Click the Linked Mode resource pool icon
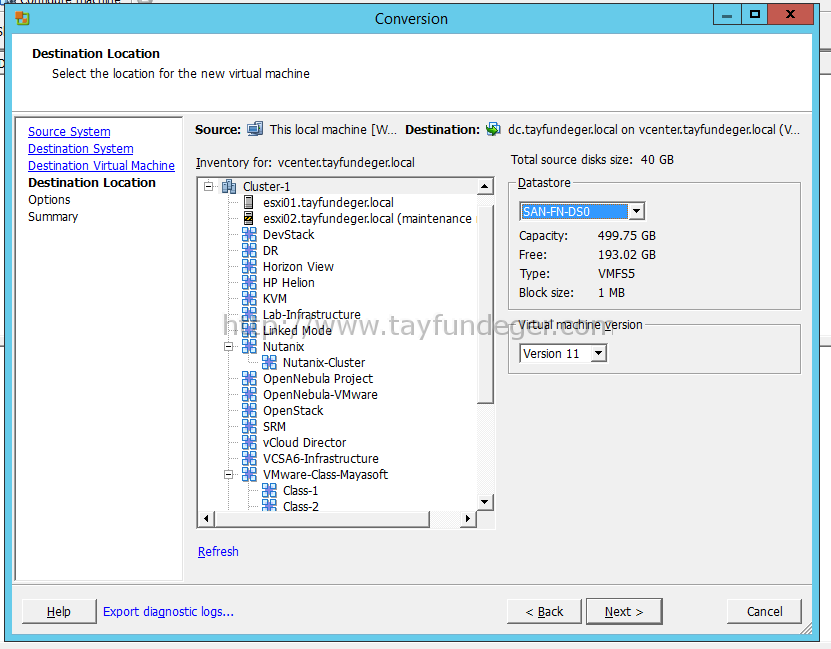831x649 pixels. pyautogui.click(x=249, y=330)
